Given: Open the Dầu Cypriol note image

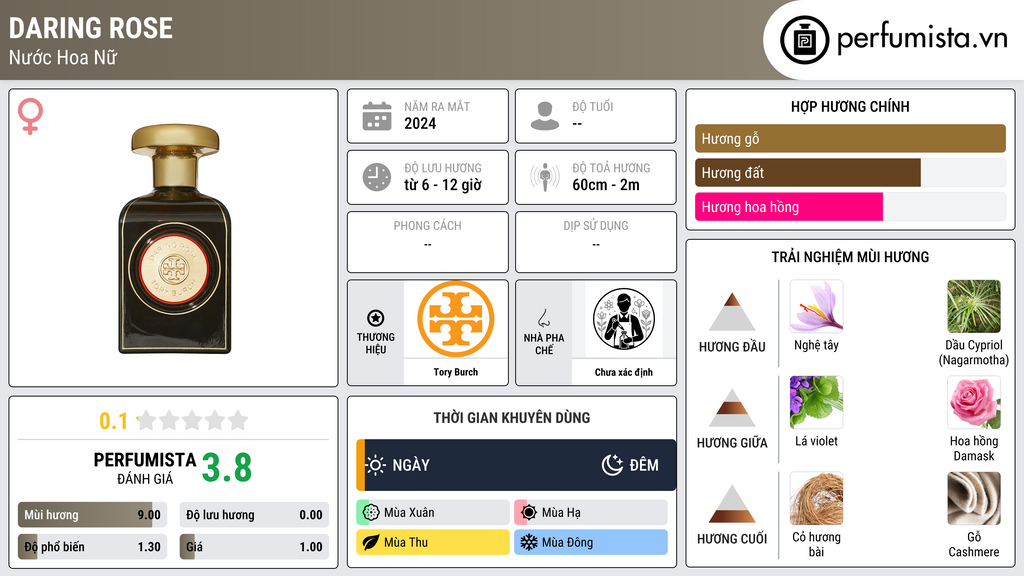Looking at the screenshot, I should 974,306.
